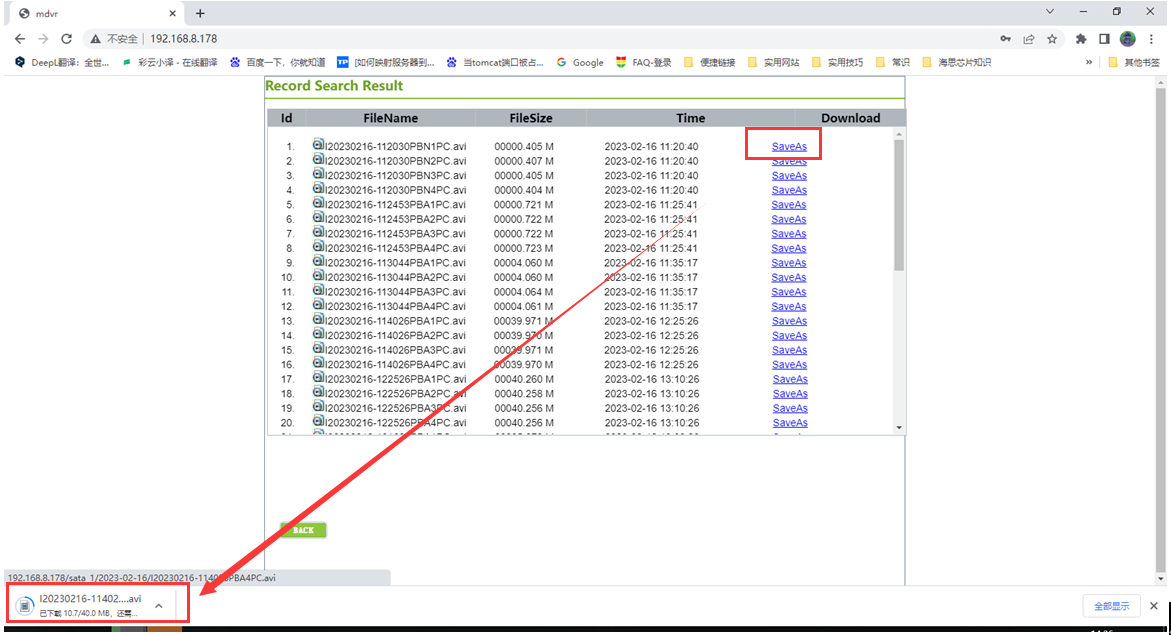The height and width of the screenshot is (635, 1171).
Task: Click 全部显示 to show all downloads
Action: tap(1111, 606)
